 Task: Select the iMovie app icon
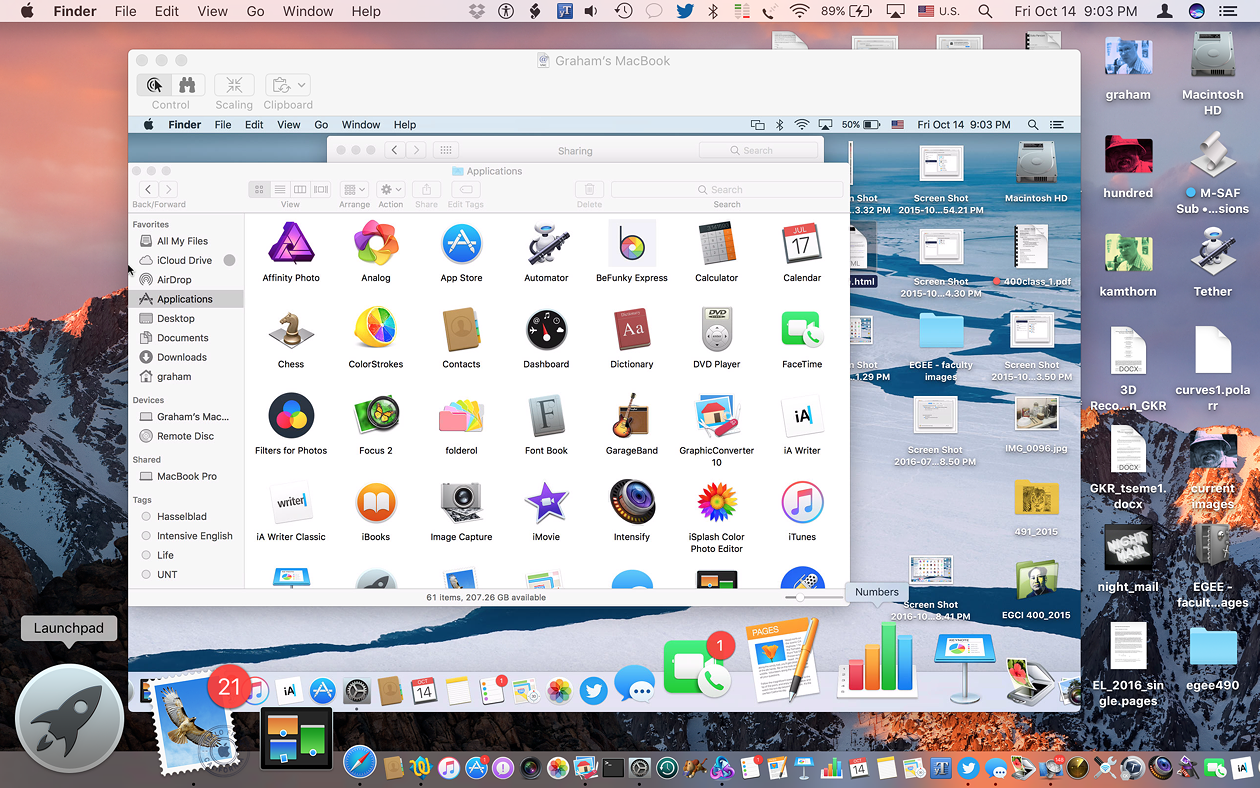click(546, 502)
